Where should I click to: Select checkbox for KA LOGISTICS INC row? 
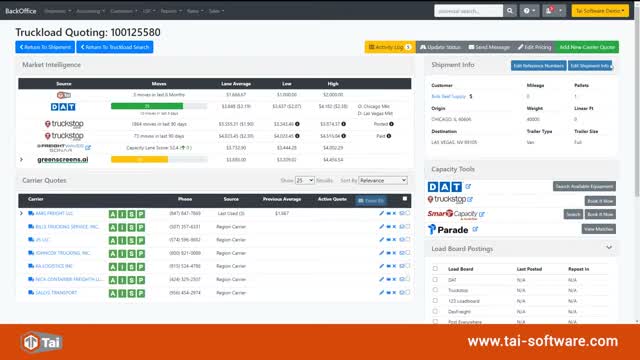[x=407, y=266]
